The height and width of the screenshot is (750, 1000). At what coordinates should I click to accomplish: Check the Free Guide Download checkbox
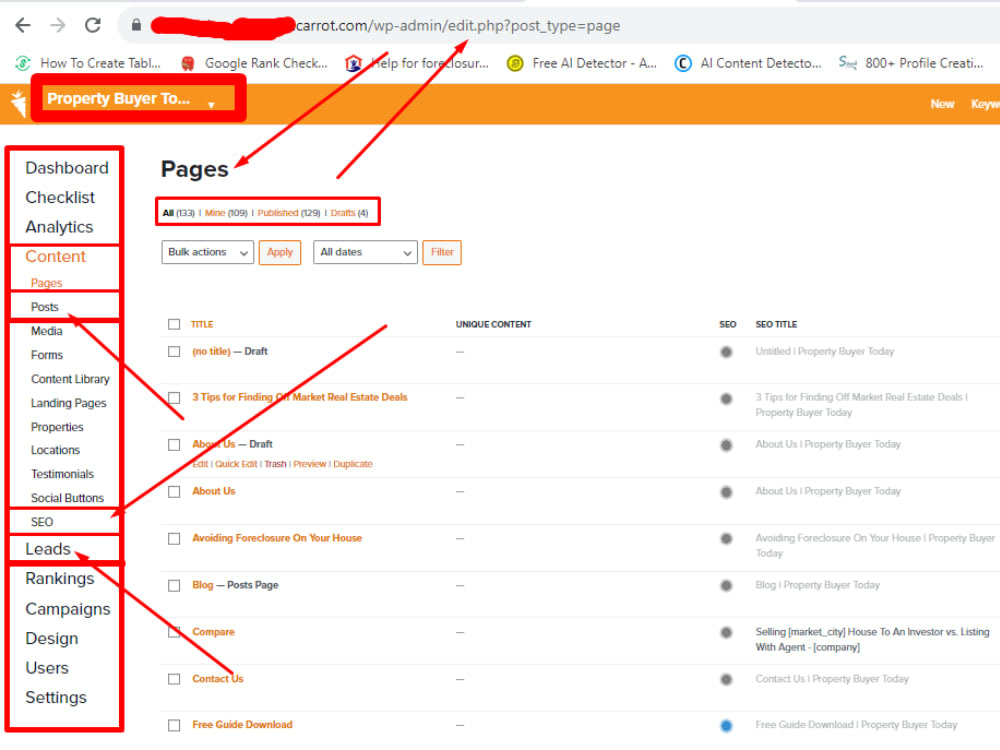[174, 725]
